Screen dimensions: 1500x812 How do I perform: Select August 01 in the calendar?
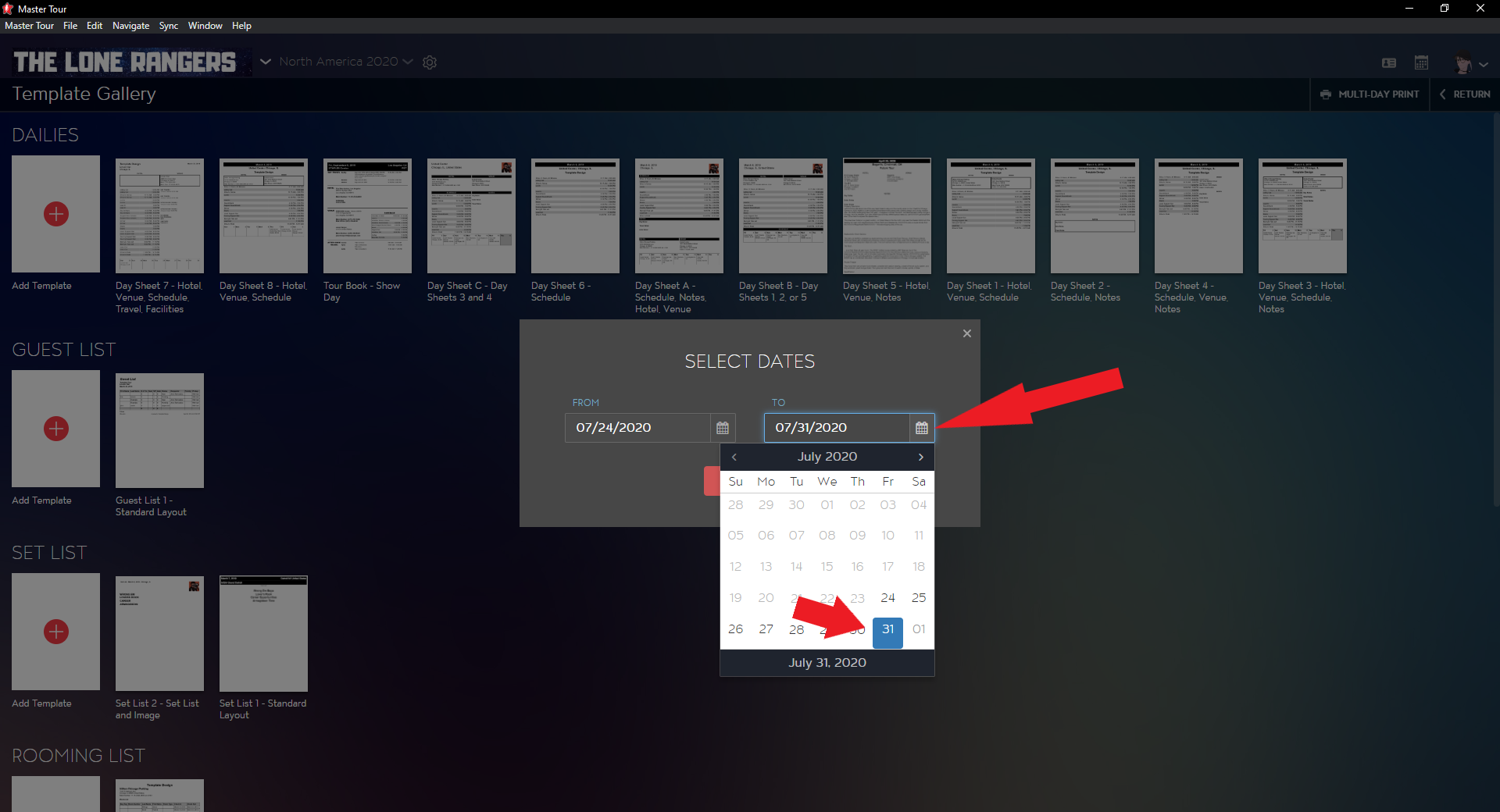click(919, 629)
